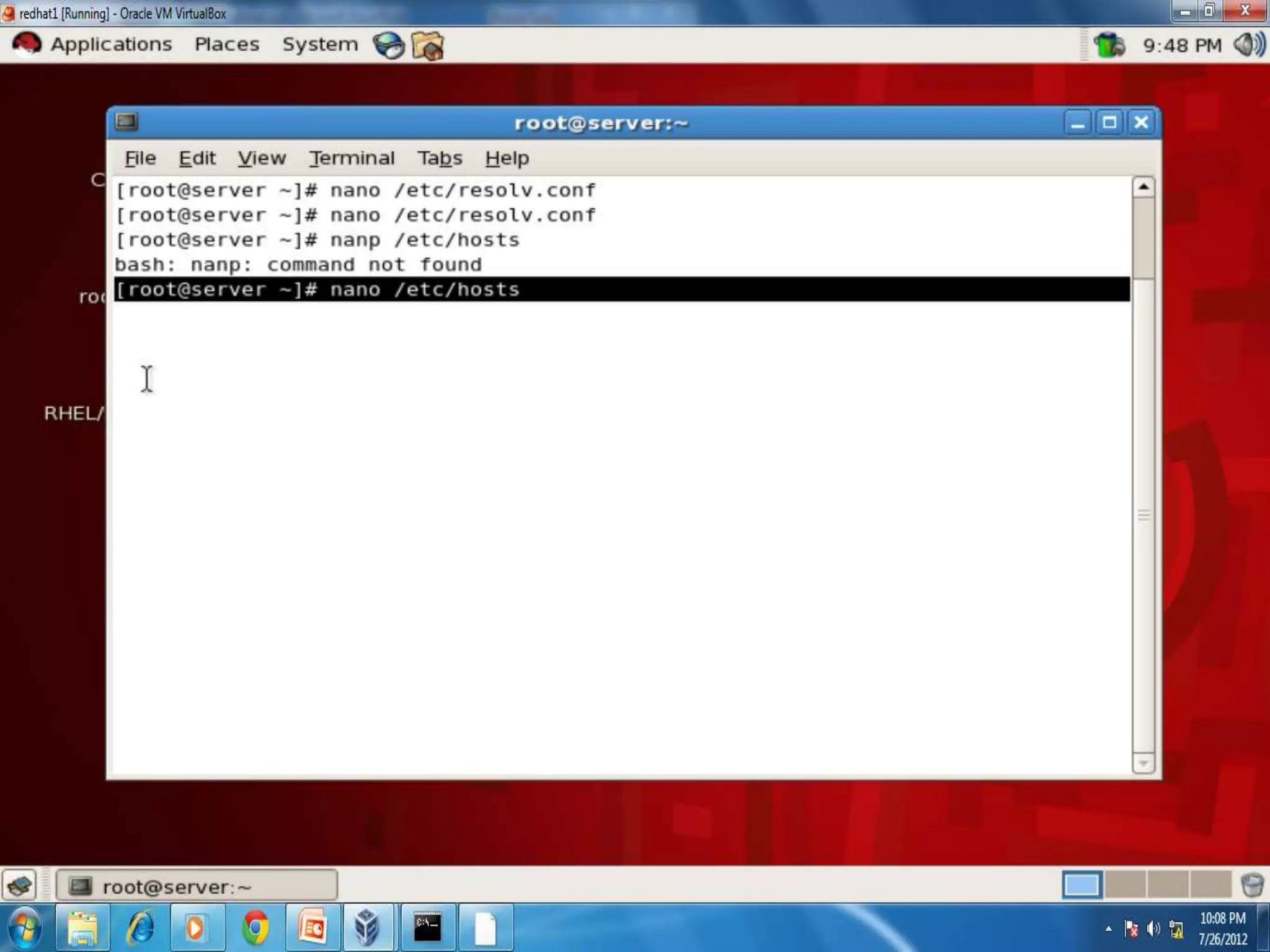
Task: Click the Show Desktop button in the bottom panel
Action: coord(20,885)
